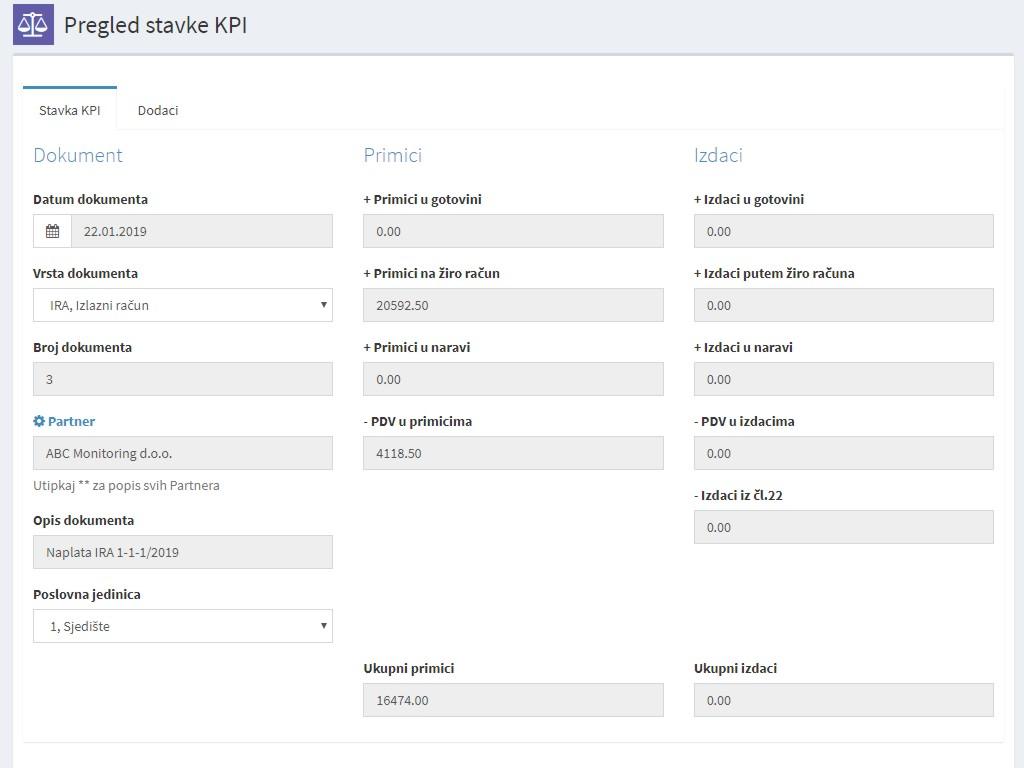Focus the Izdaci putem žiro računa field
Screen dimensions: 1024x768
point(844,305)
